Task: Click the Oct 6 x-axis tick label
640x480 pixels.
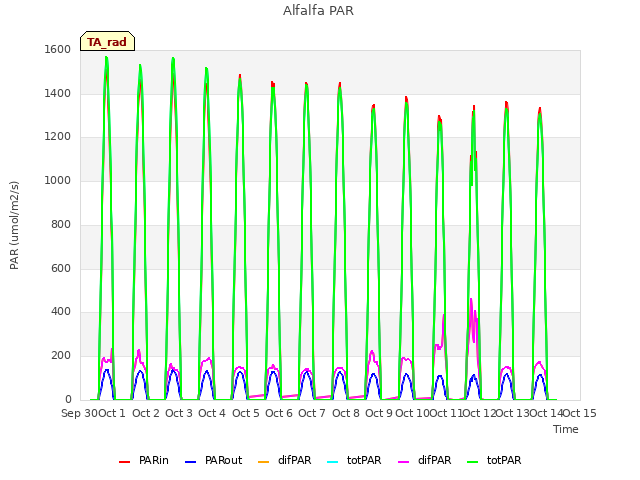Action: [x=279, y=413]
